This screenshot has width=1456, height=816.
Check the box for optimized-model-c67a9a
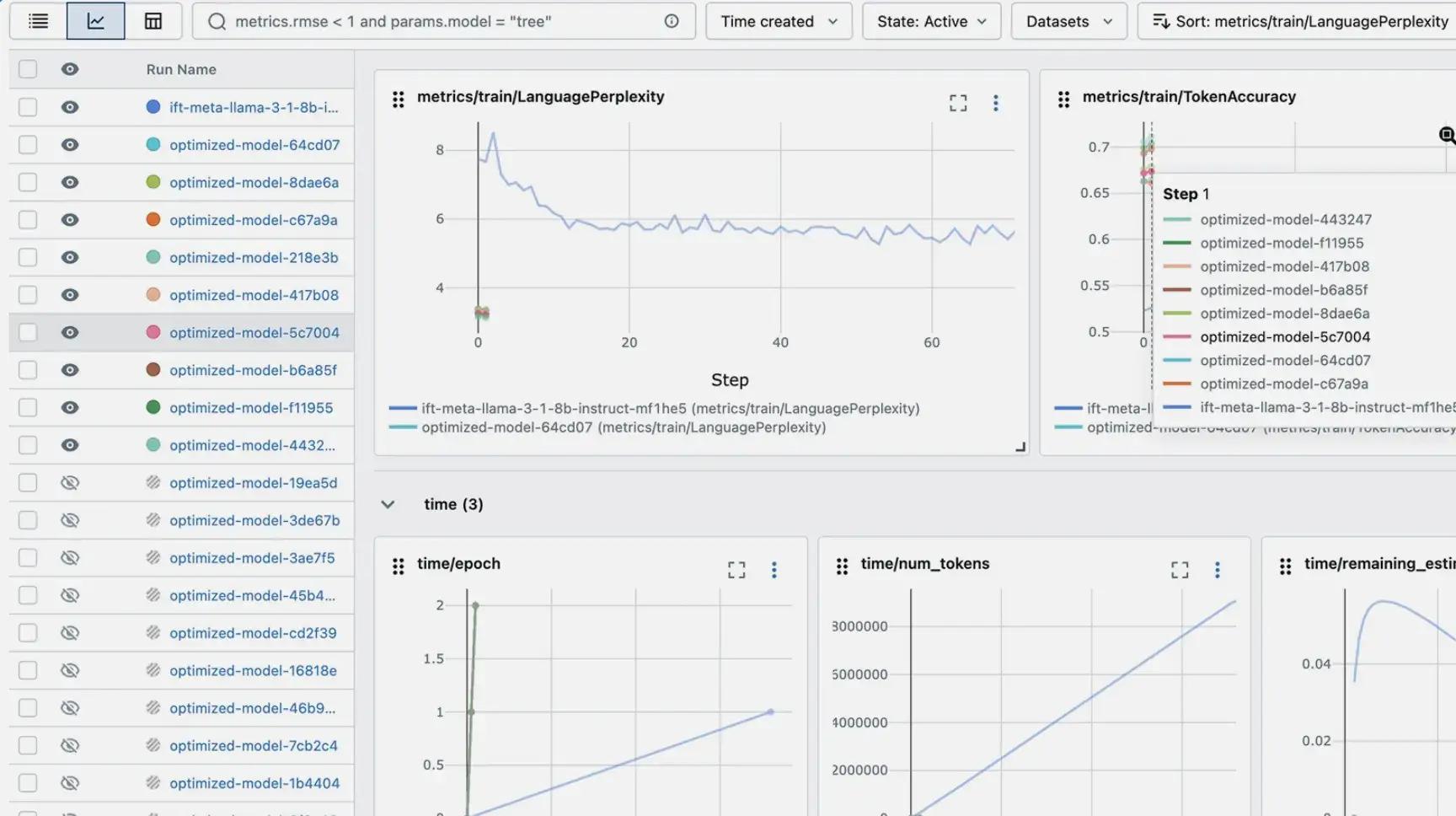tap(28, 220)
